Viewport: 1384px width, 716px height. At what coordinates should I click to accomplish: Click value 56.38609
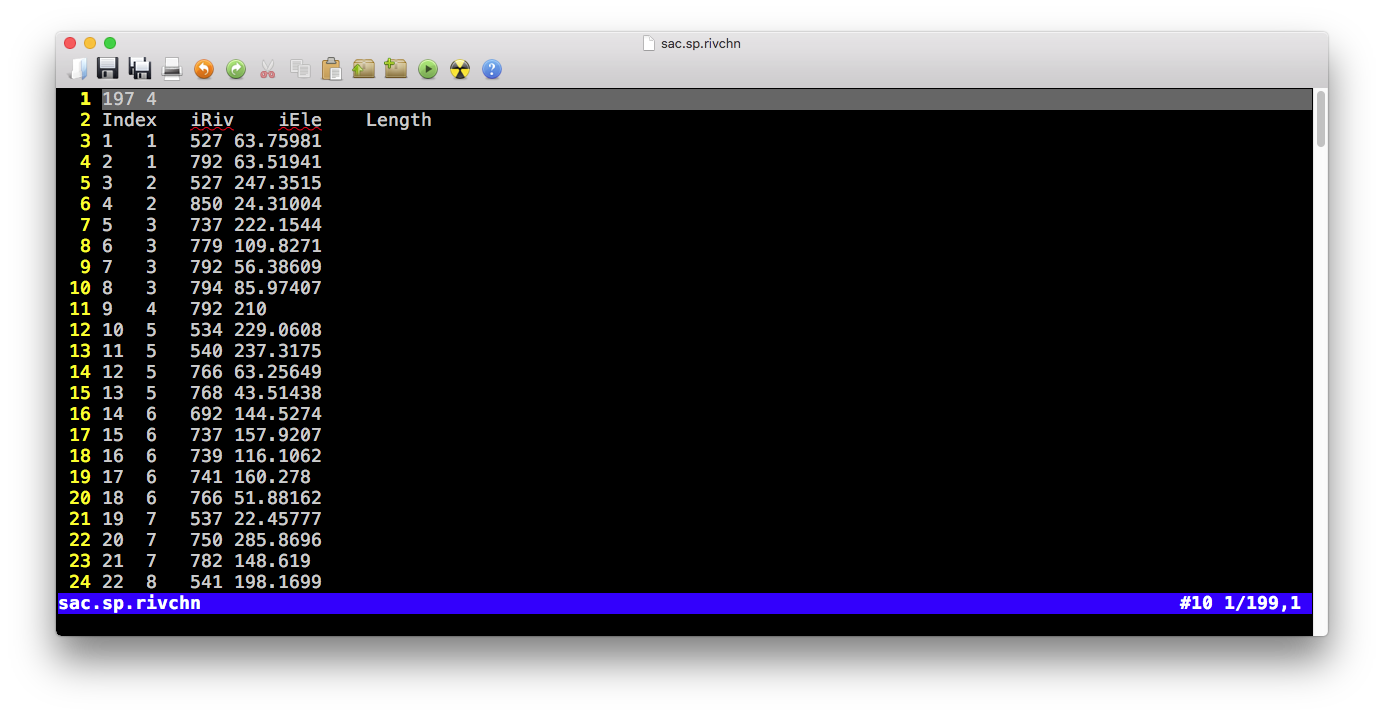coord(278,267)
